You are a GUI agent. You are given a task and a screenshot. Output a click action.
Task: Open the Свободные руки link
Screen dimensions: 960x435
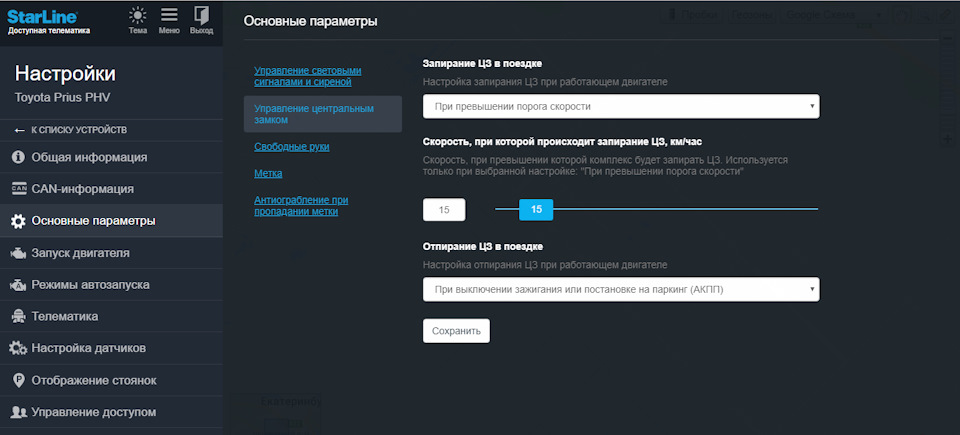[x=292, y=147]
